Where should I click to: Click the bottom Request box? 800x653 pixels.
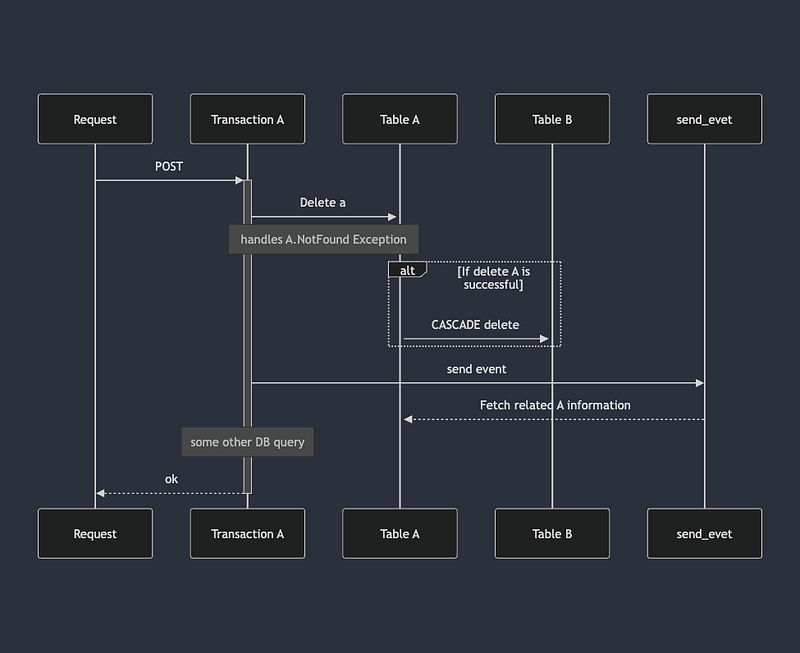pos(95,534)
